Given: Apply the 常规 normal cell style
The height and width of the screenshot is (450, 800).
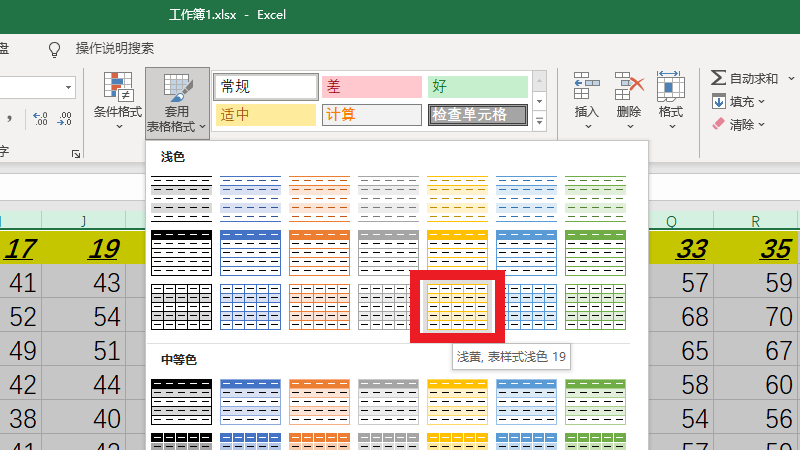Looking at the screenshot, I should 266,87.
